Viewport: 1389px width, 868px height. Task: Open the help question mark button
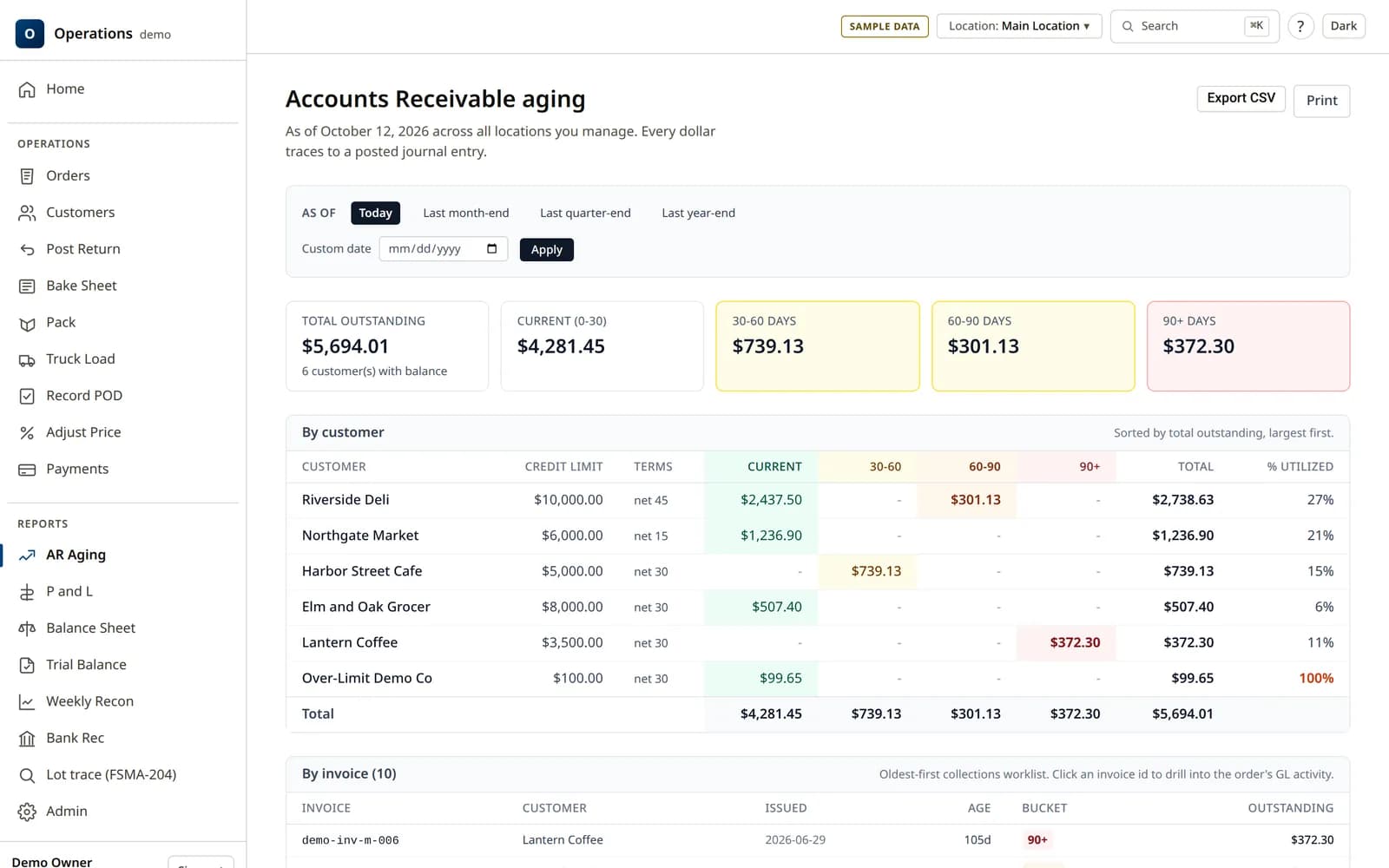1300,26
